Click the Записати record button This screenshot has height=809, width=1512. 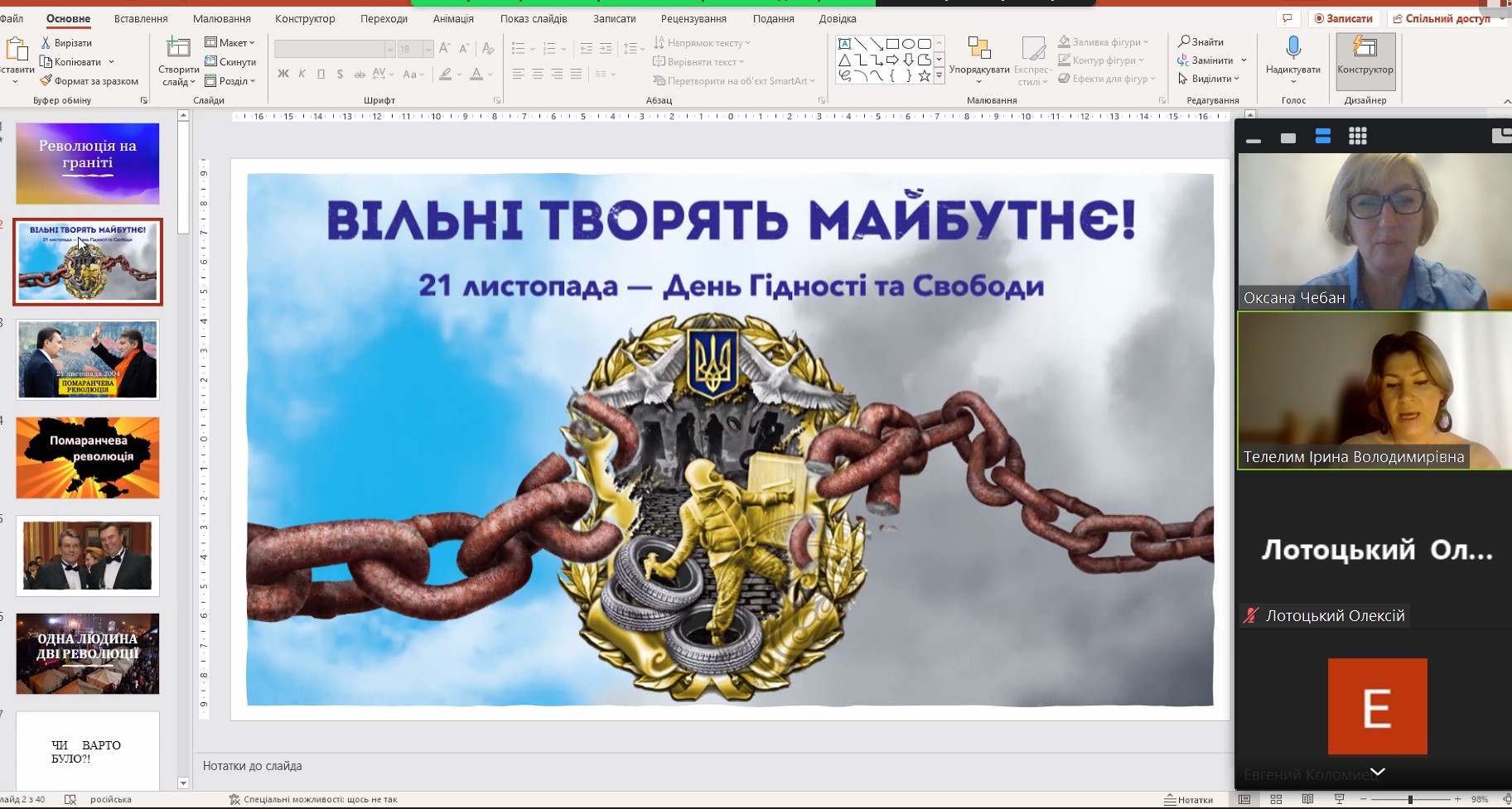click(x=1344, y=18)
